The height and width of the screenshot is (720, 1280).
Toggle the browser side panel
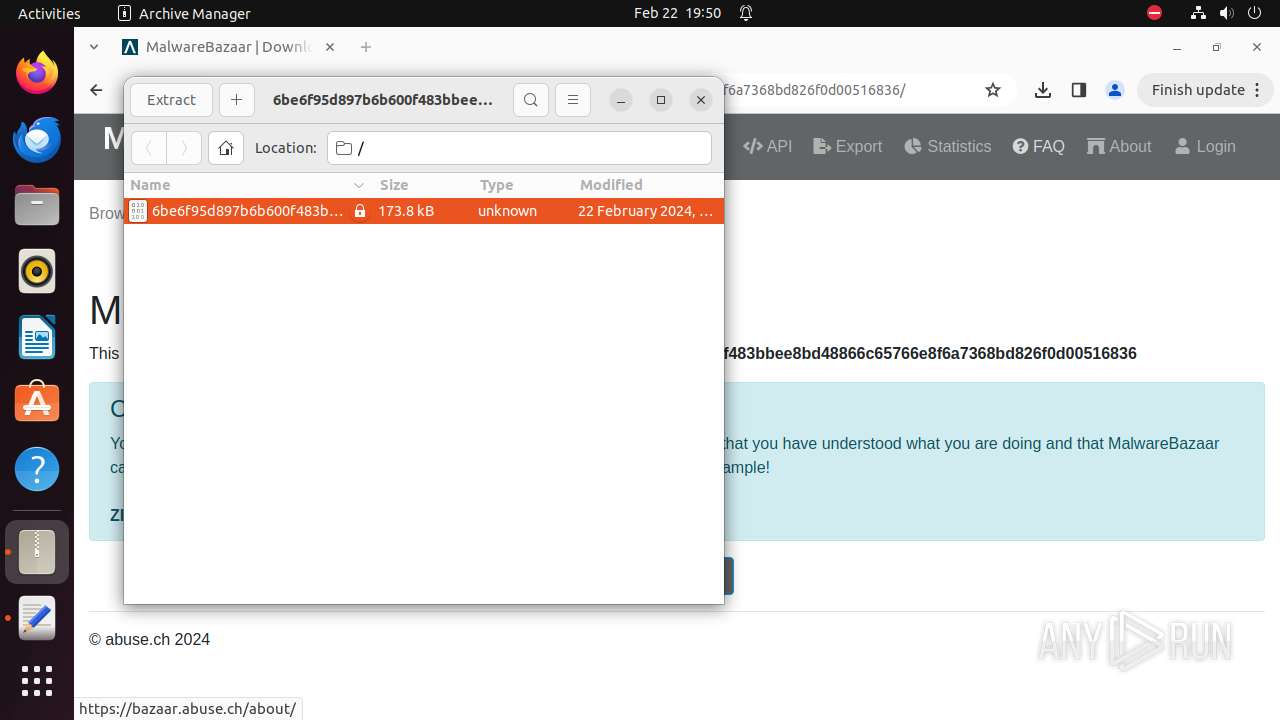(x=1078, y=90)
